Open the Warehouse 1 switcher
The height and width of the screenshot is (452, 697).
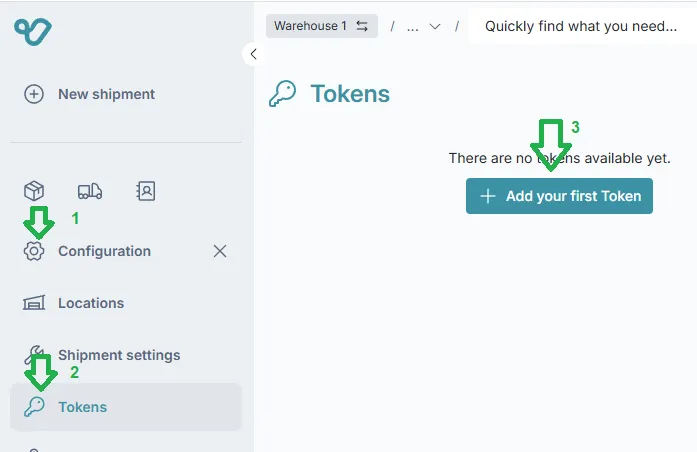click(322, 26)
